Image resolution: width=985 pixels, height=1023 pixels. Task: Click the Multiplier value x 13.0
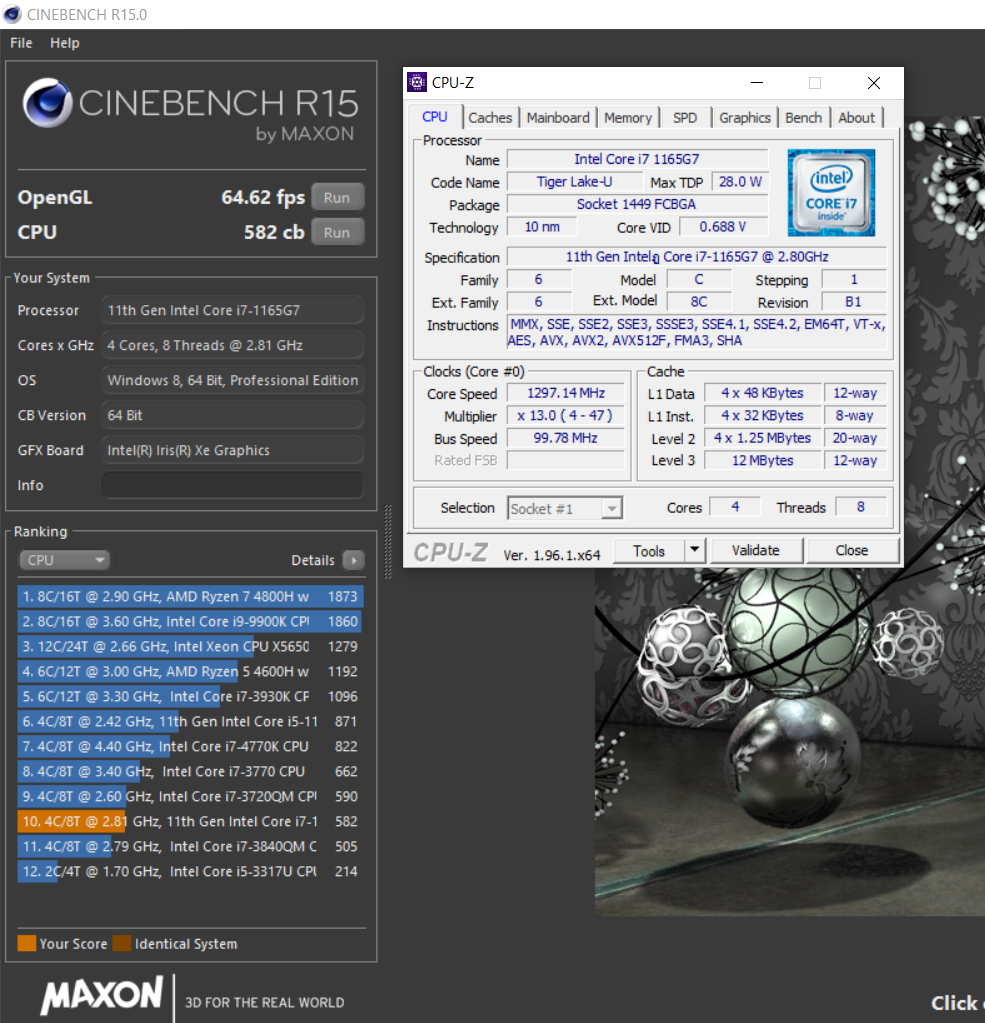coord(566,416)
